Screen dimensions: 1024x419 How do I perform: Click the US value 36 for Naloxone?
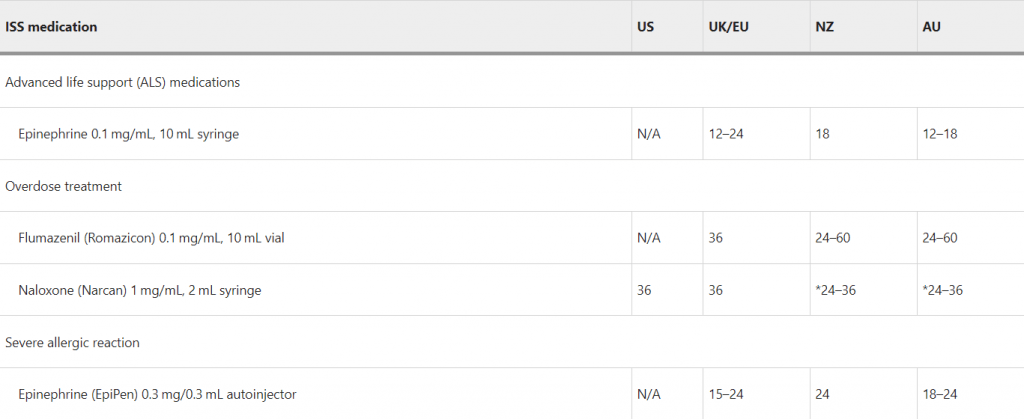tap(644, 290)
